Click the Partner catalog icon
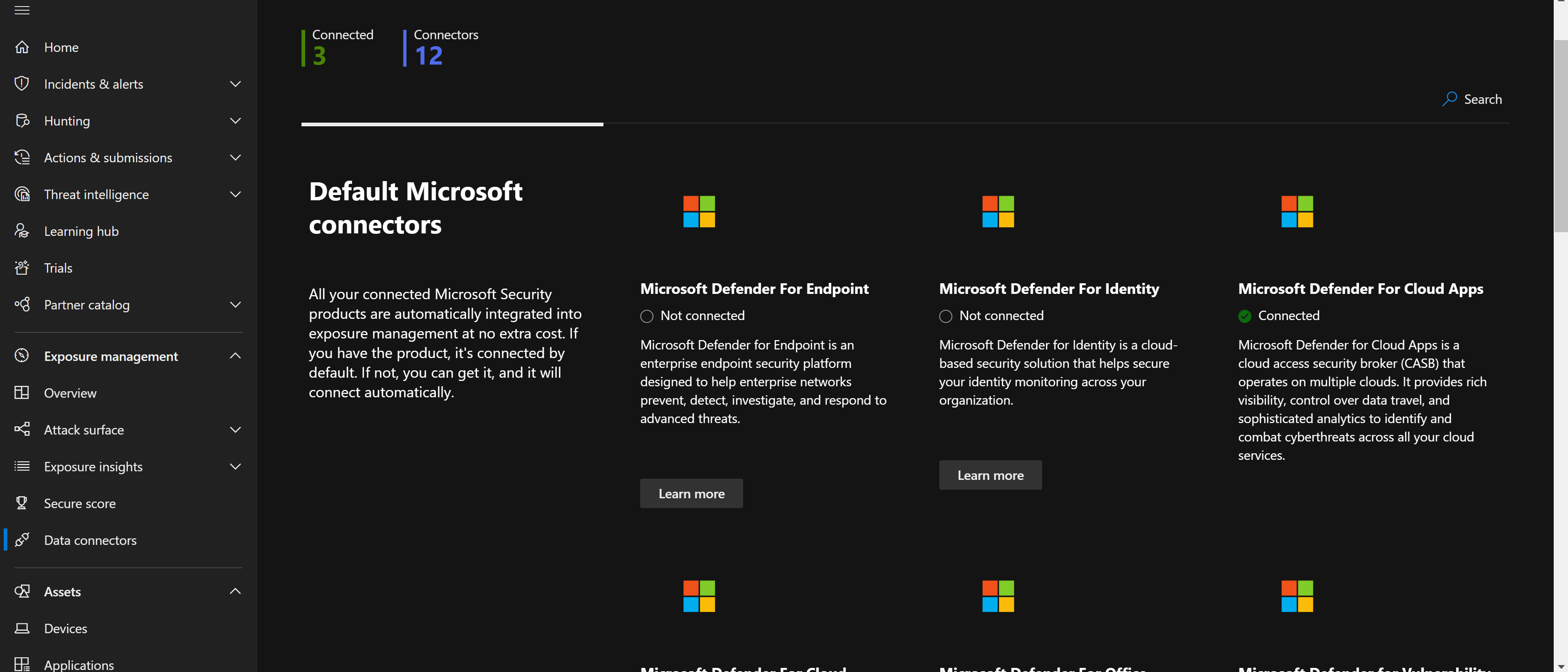 22,304
